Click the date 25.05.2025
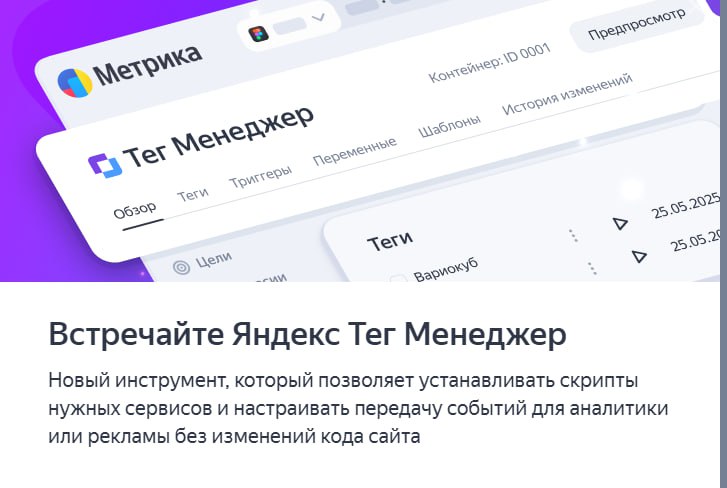The image size is (727, 488). [x=686, y=205]
